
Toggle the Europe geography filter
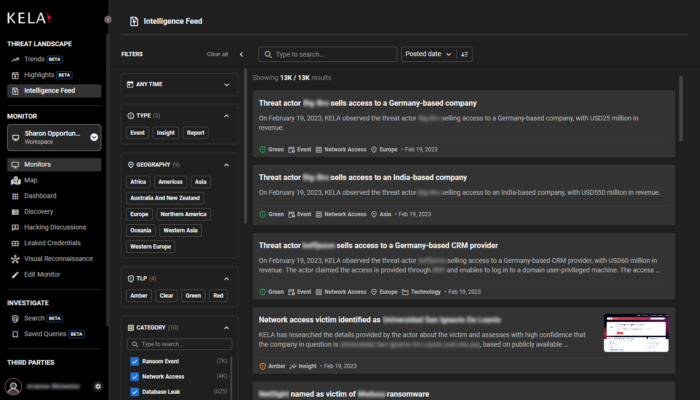139,214
